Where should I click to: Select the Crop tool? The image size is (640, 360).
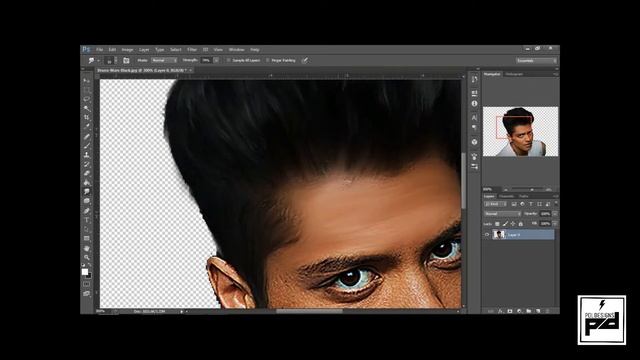click(x=87, y=118)
